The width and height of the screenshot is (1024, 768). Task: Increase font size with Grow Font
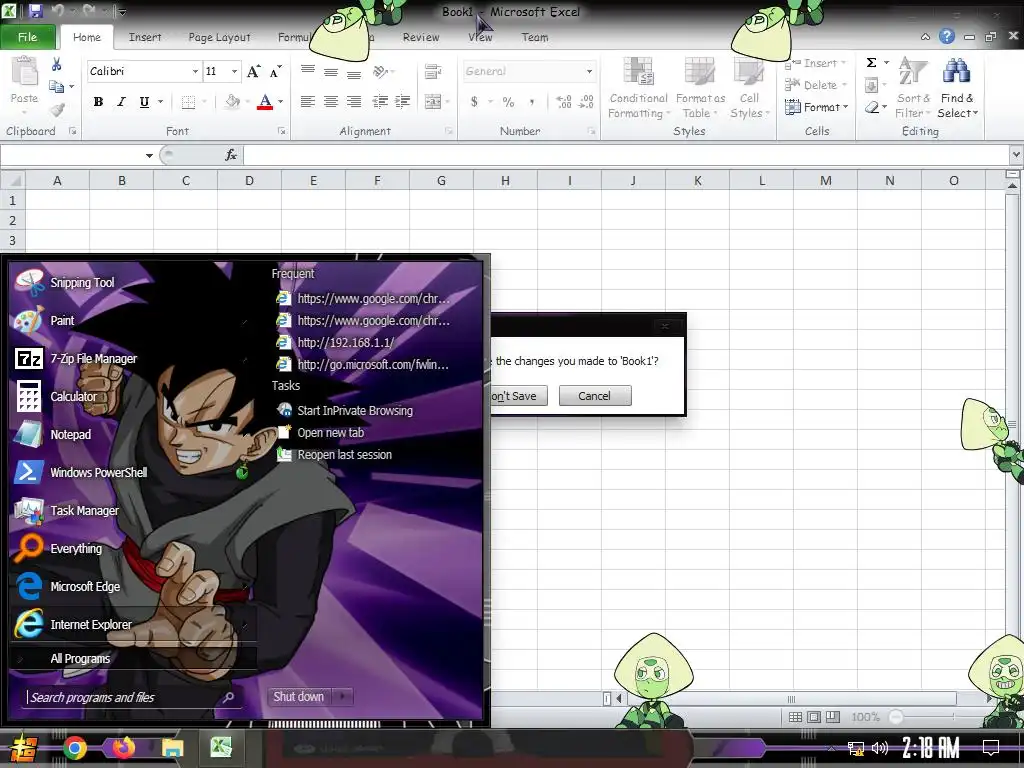[254, 71]
